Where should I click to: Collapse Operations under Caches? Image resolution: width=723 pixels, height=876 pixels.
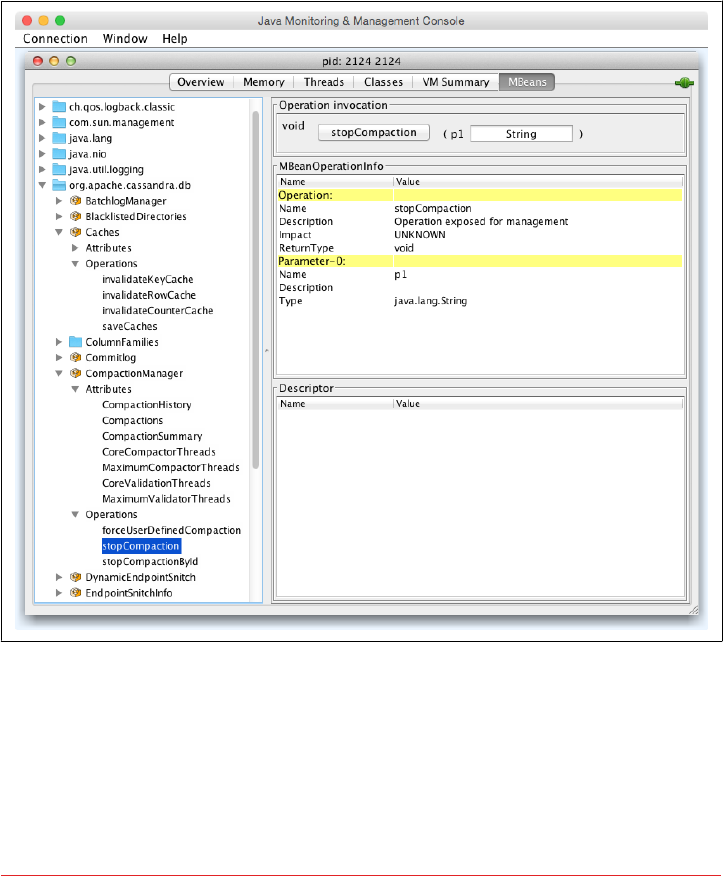point(75,264)
